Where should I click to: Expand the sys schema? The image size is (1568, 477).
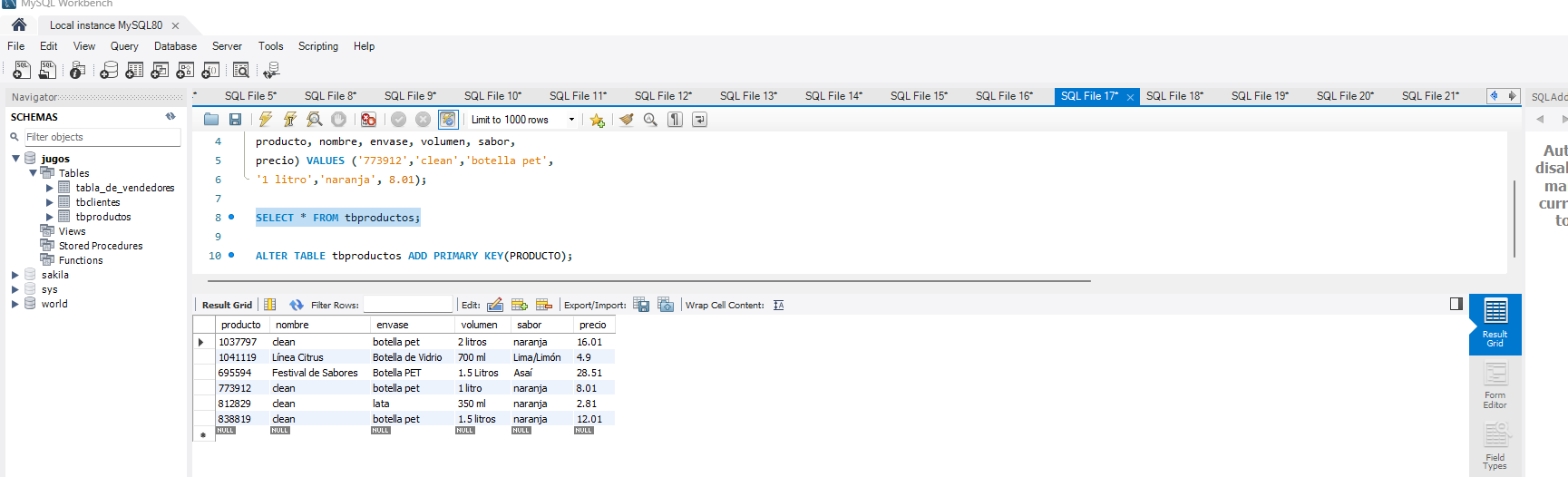coord(15,289)
